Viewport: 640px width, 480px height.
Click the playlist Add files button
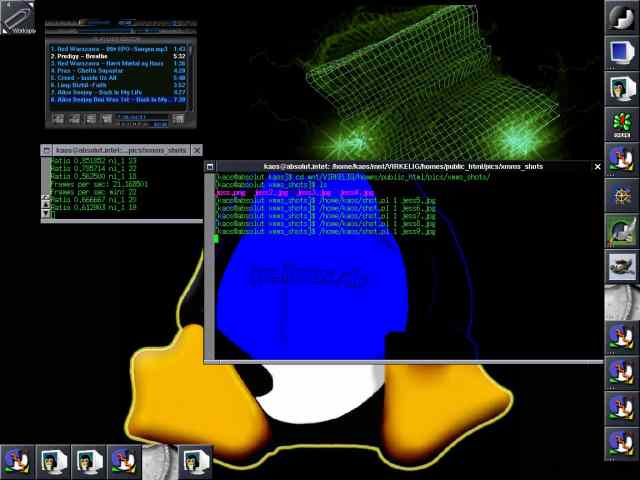point(58,119)
